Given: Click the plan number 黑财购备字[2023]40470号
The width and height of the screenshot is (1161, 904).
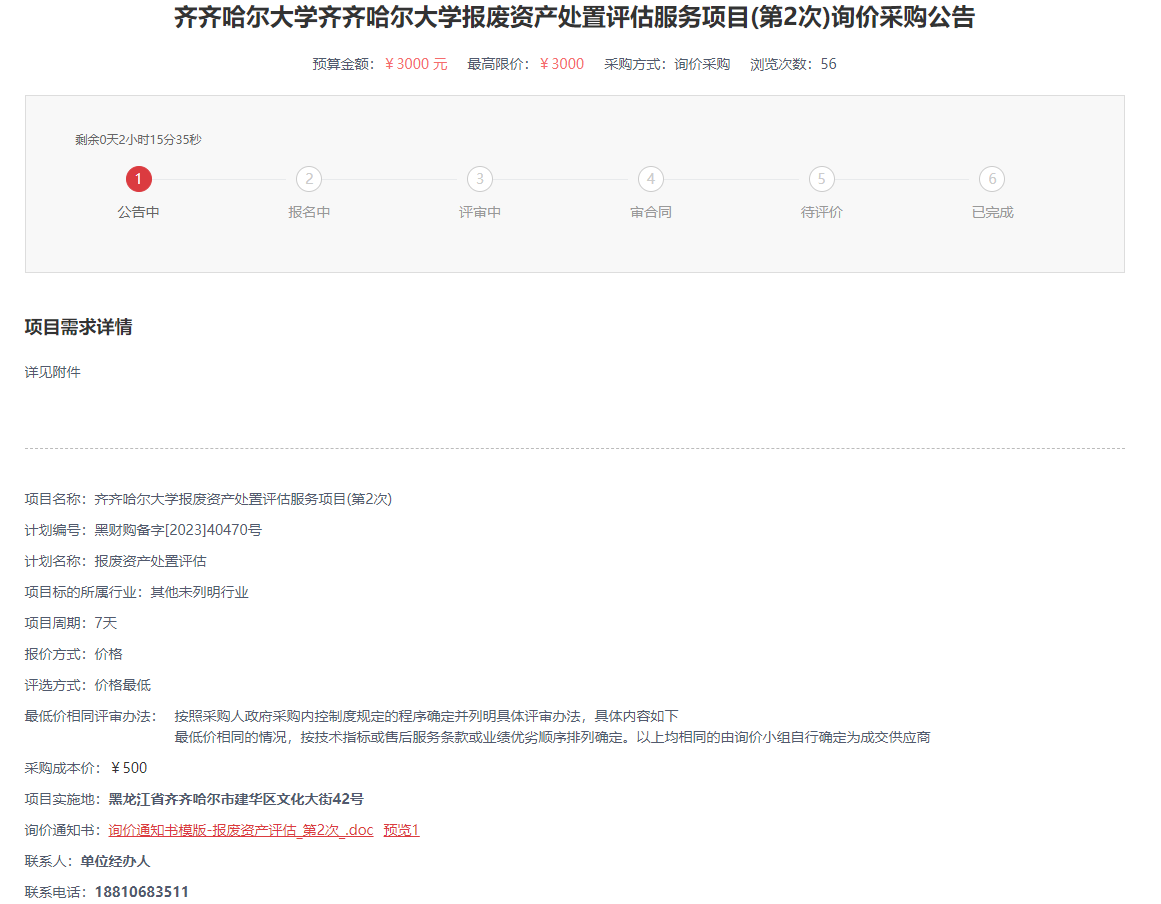Looking at the screenshot, I should point(178,530).
